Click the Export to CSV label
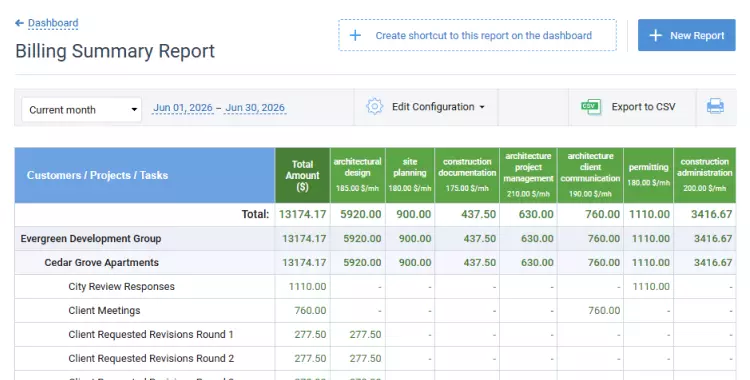This screenshot has width=750, height=380. (643, 107)
